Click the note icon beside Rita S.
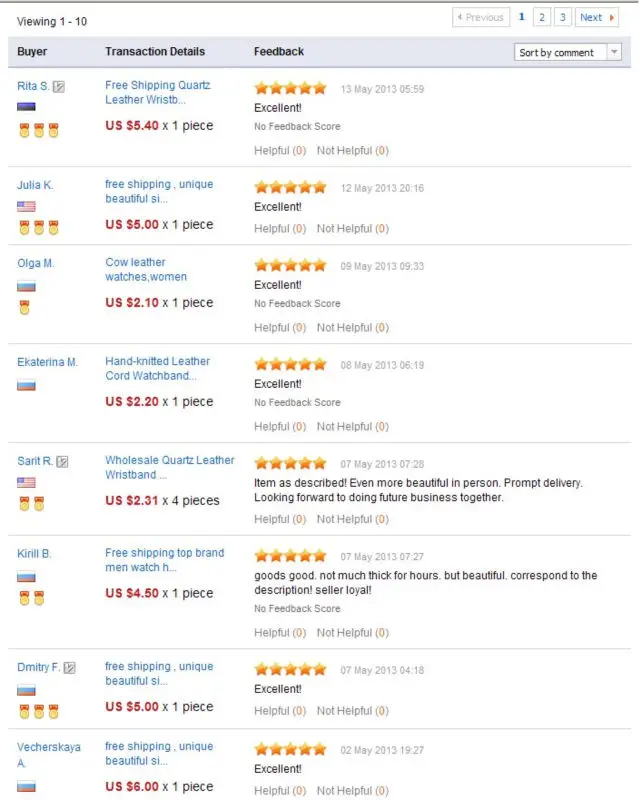 59,87
